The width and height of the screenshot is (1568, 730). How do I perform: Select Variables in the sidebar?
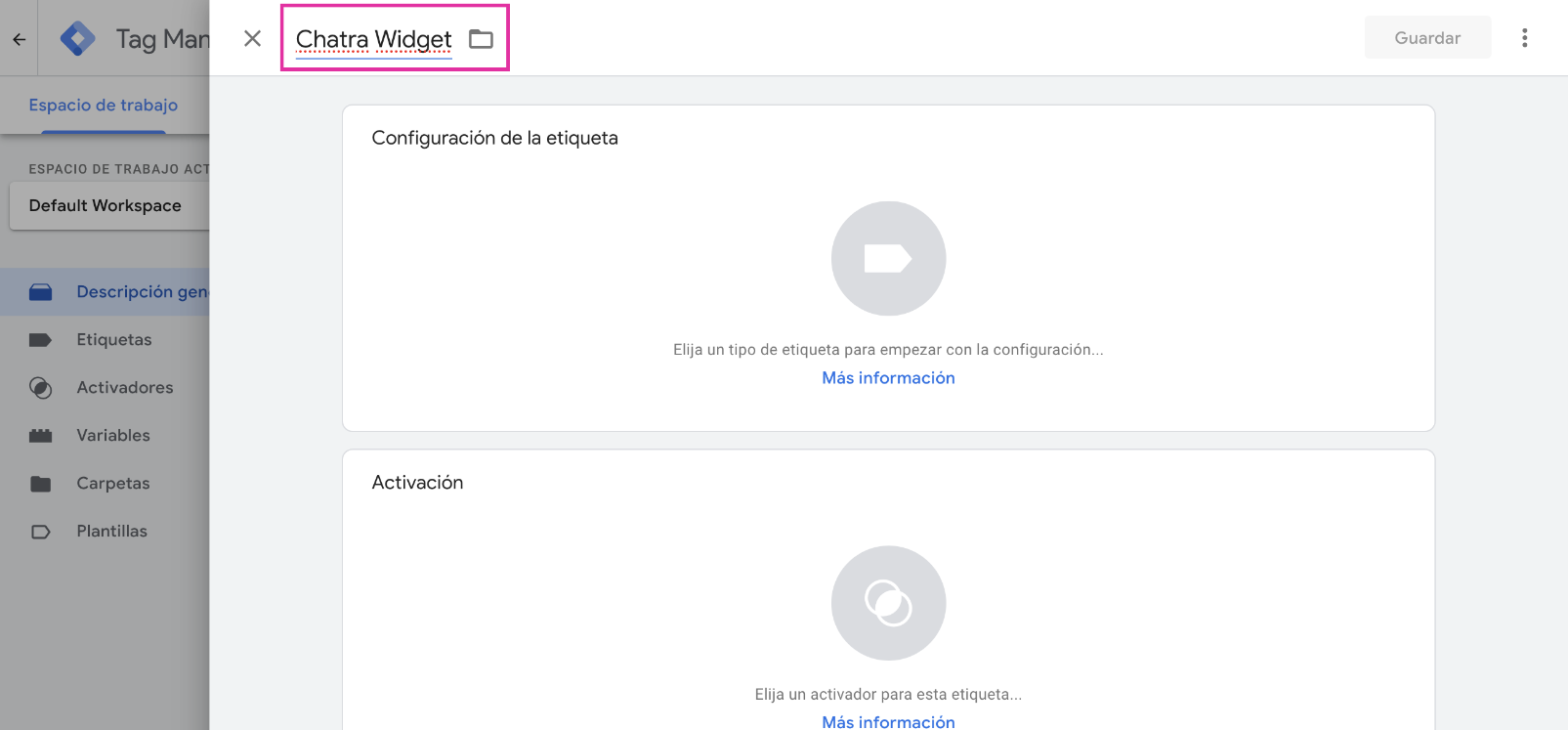(x=113, y=436)
